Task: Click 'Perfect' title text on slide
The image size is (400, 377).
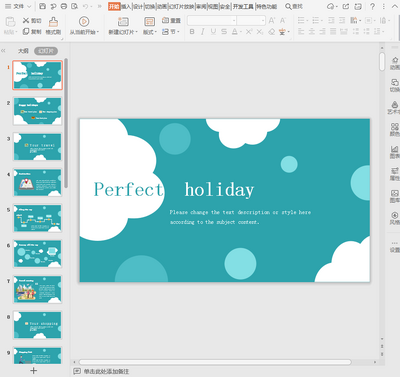Action: pos(129,189)
